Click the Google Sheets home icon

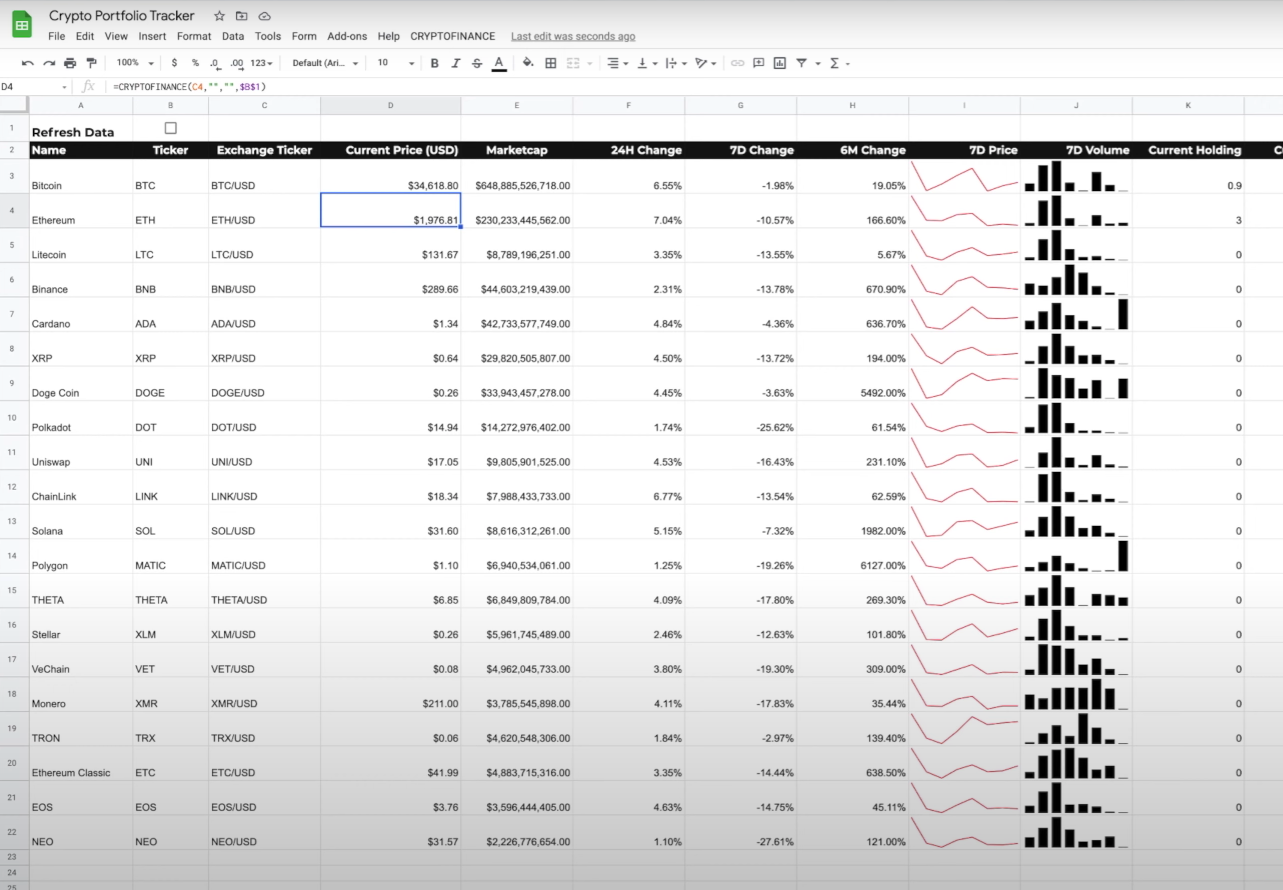point(22,25)
